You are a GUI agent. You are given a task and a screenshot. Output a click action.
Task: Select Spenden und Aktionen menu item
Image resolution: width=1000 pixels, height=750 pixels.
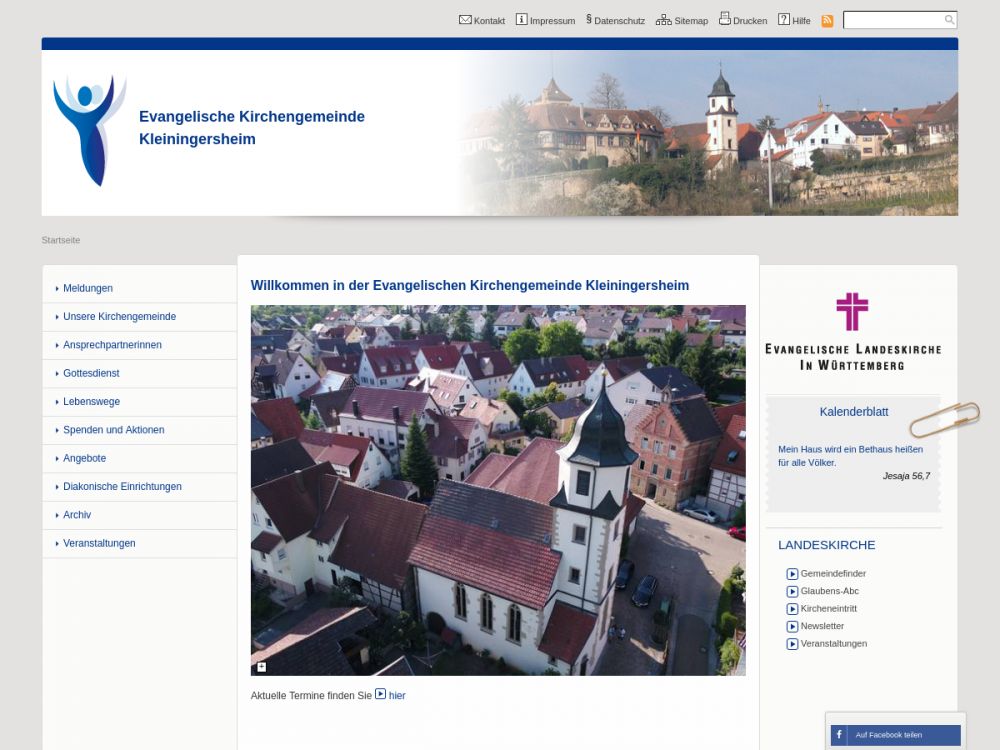click(x=113, y=430)
